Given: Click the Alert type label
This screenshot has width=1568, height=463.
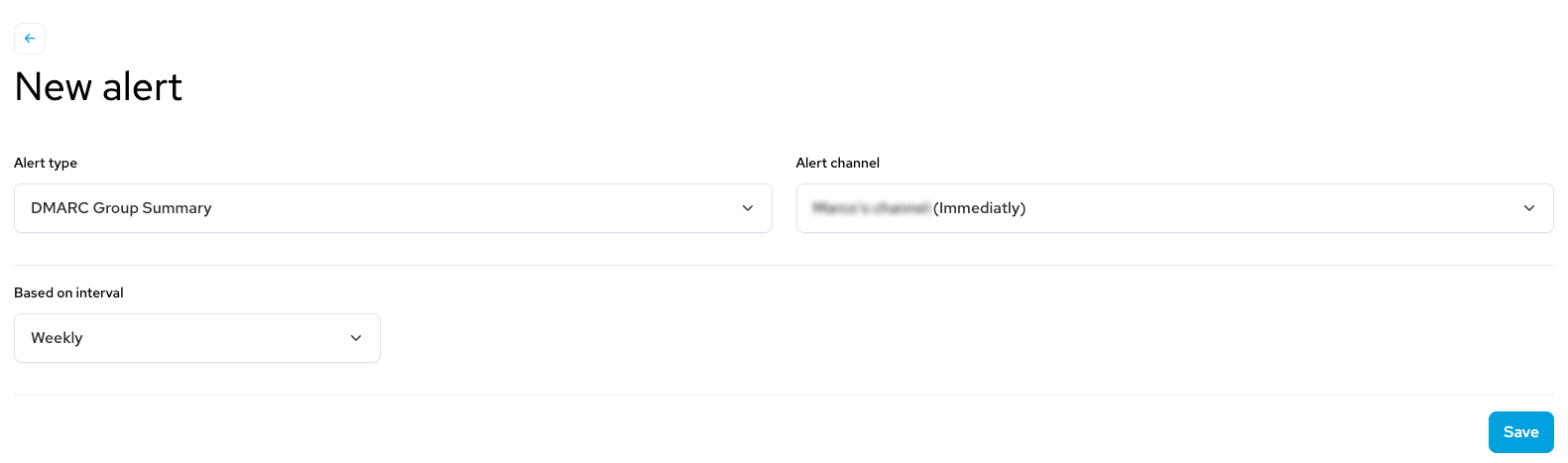Looking at the screenshot, I should point(46,163).
